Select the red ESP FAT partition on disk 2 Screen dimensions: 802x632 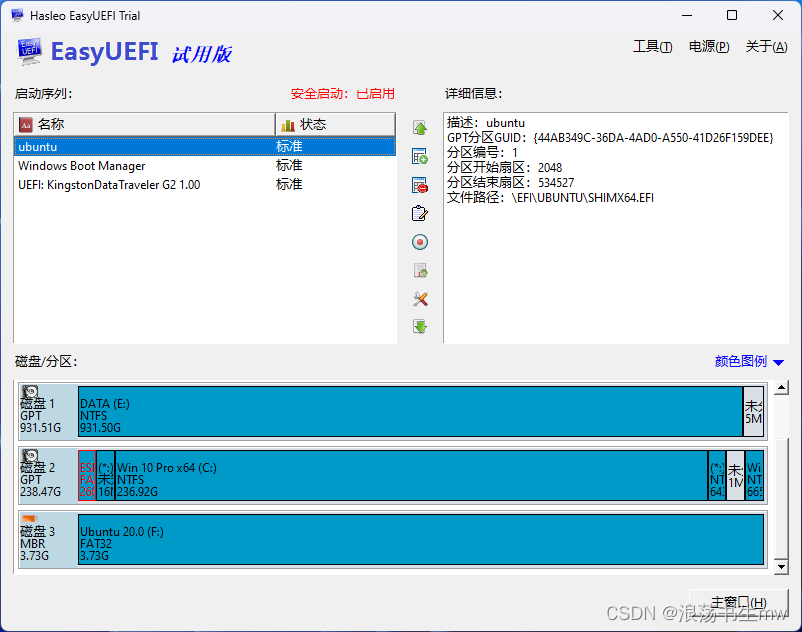pyautogui.click(x=87, y=475)
